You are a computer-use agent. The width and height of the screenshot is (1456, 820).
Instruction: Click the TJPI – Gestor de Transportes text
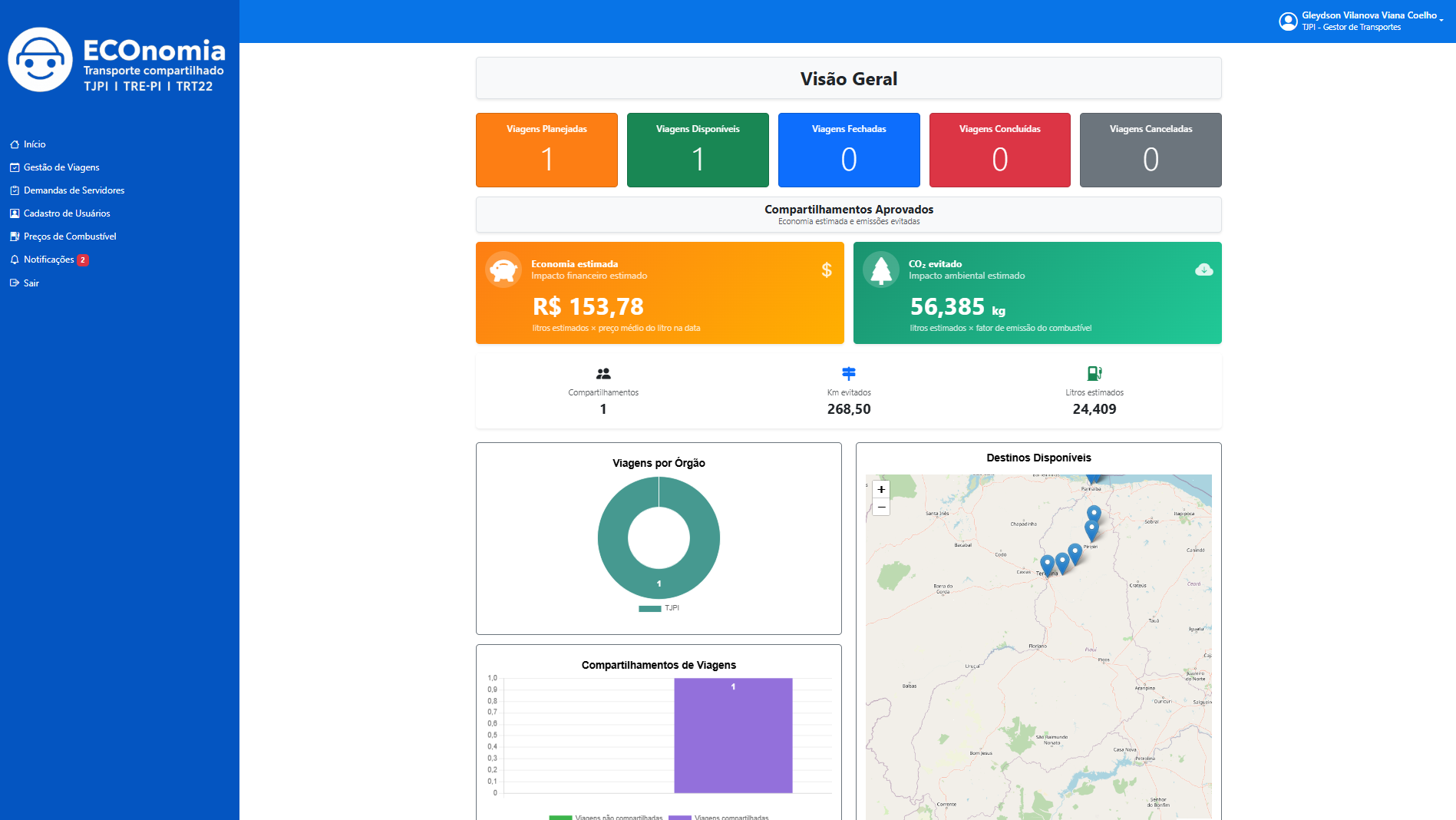click(x=1351, y=27)
